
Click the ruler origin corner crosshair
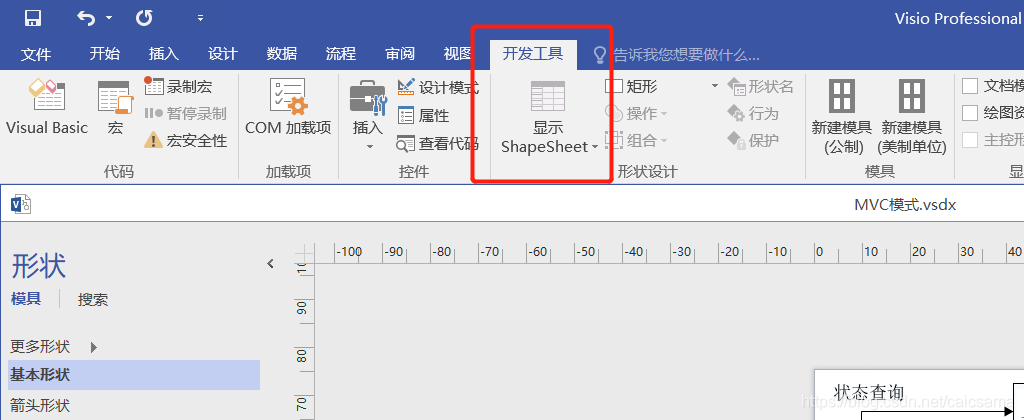[x=302, y=253]
